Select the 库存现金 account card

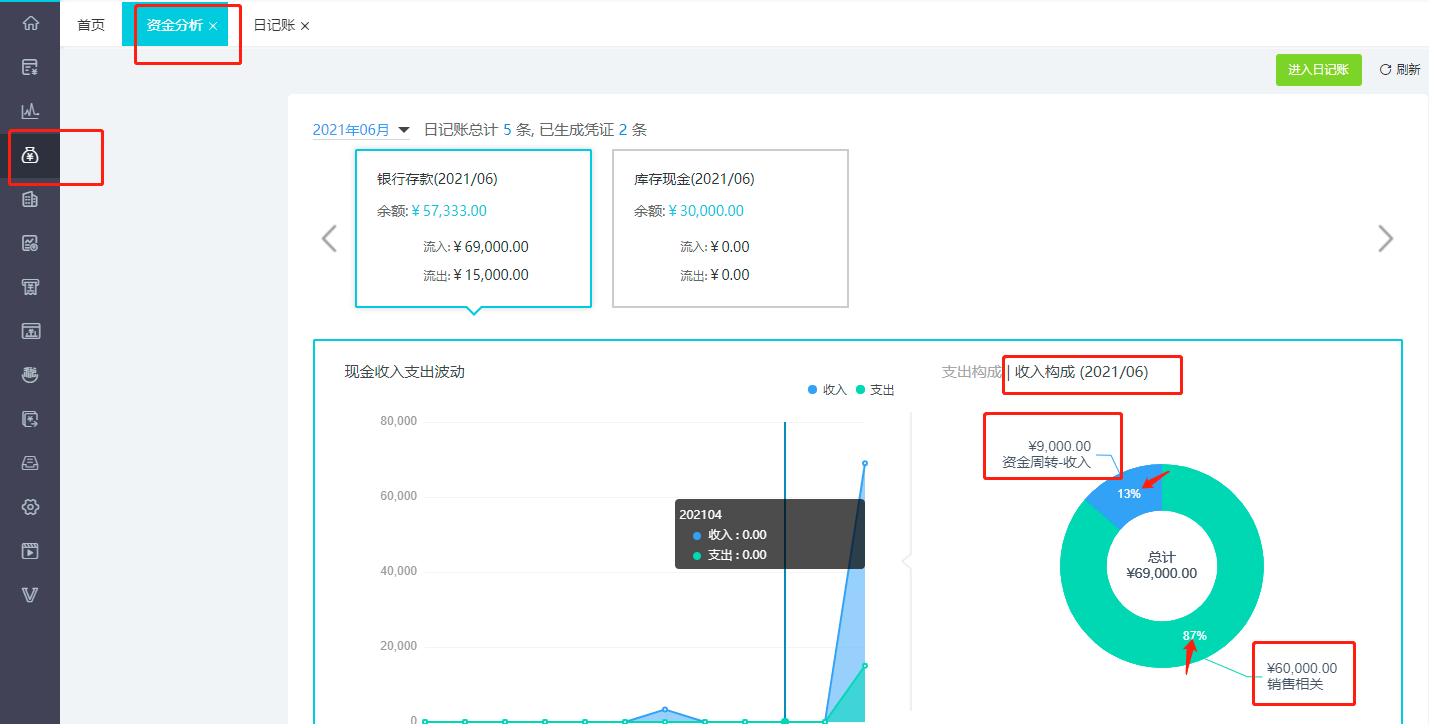pyautogui.click(x=730, y=228)
